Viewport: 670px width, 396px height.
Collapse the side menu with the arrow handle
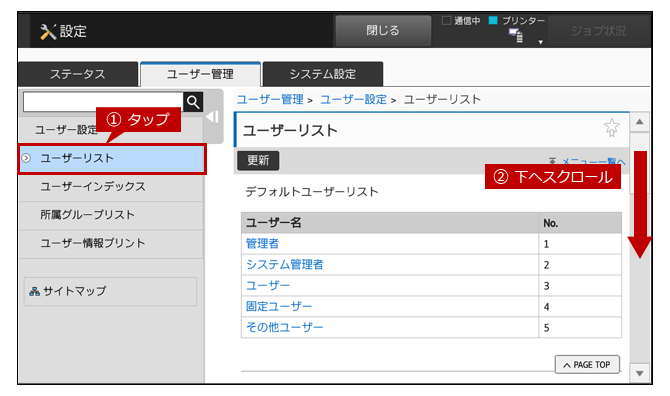click(x=213, y=117)
